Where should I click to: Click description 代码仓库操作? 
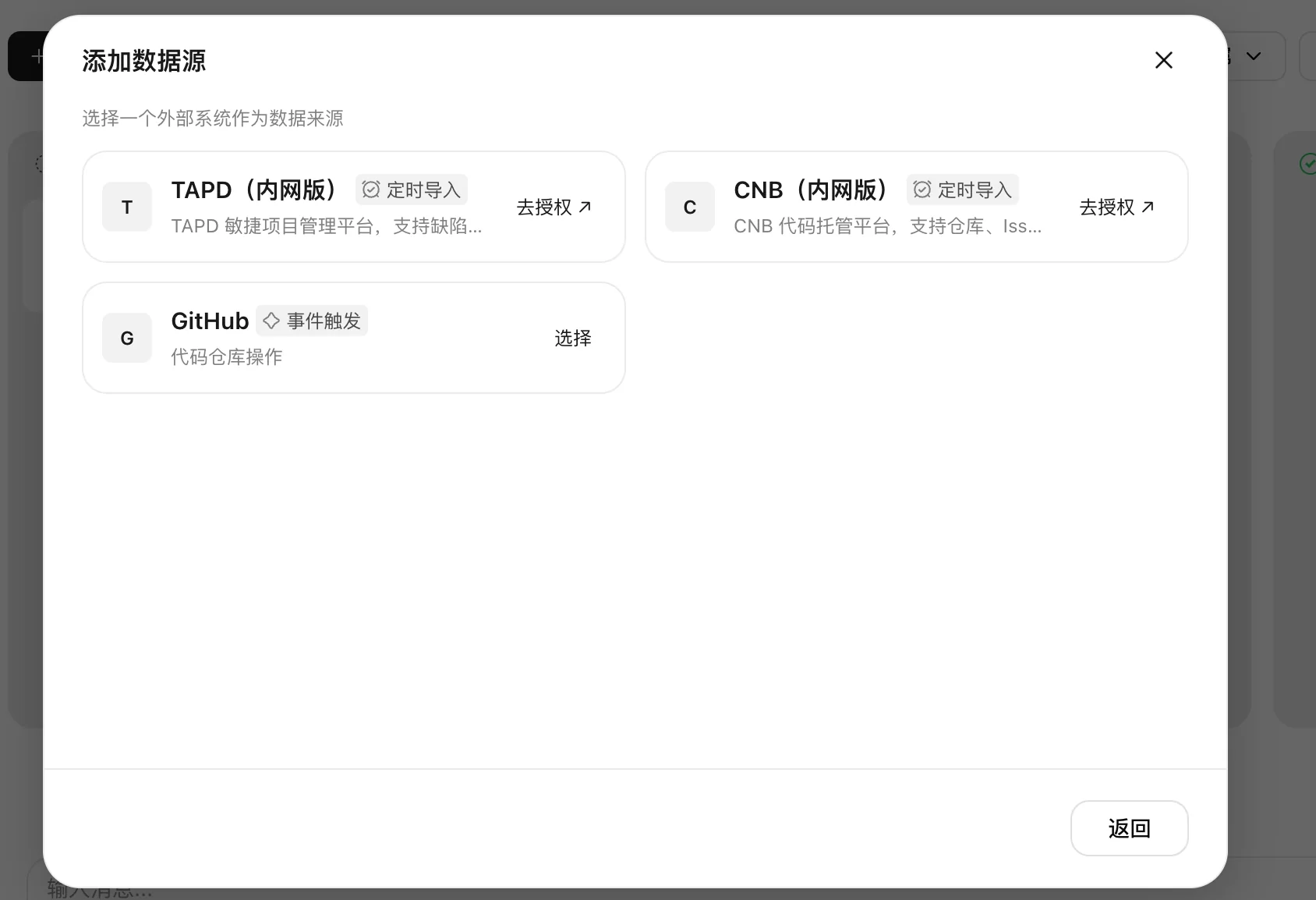click(227, 357)
